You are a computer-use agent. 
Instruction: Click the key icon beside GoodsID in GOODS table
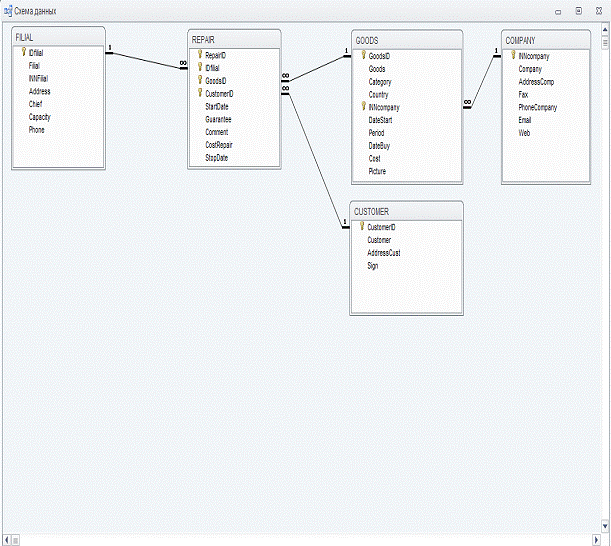(x=362, y=55)
